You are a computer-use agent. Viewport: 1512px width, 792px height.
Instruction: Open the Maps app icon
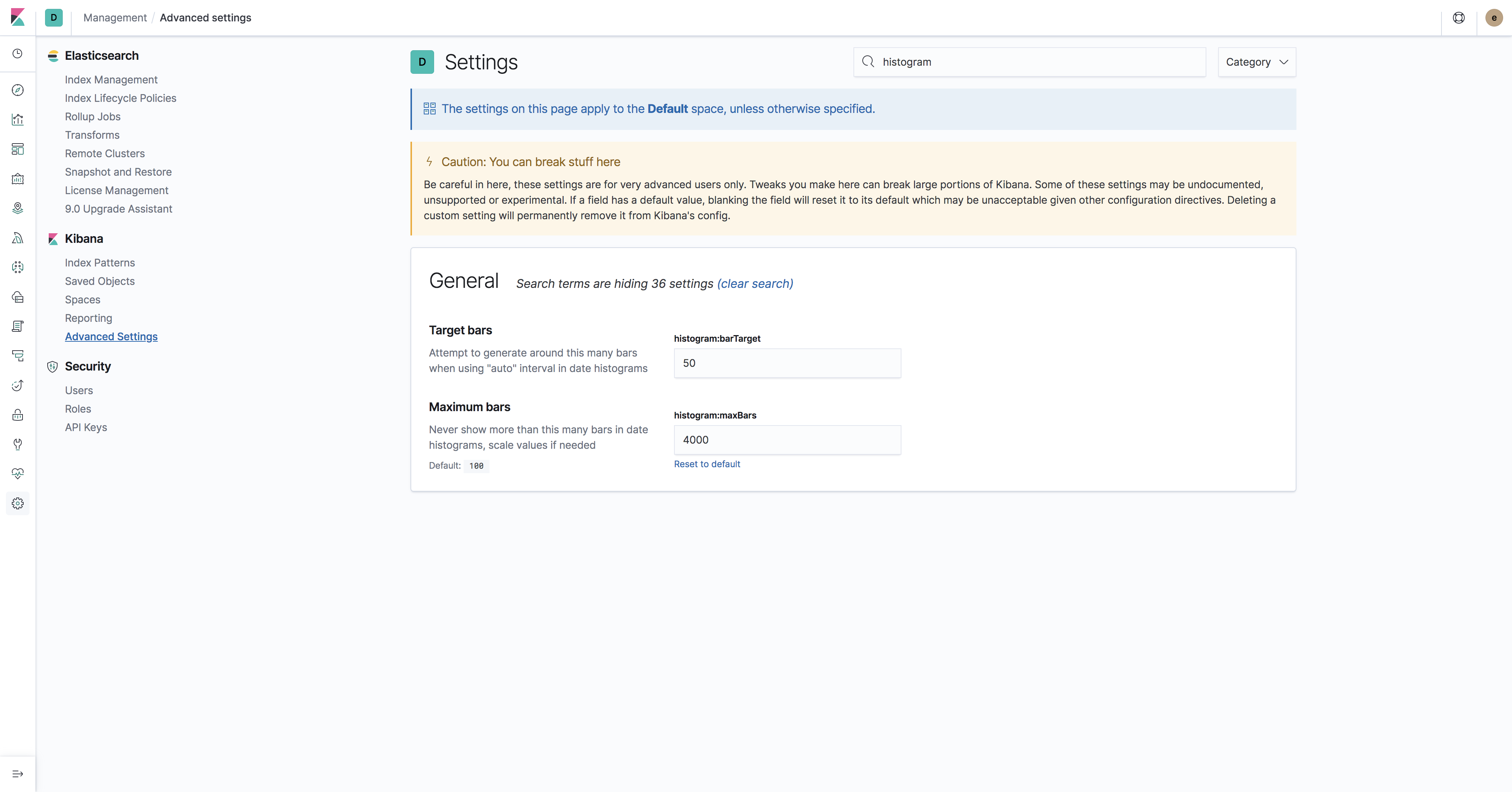18,208
